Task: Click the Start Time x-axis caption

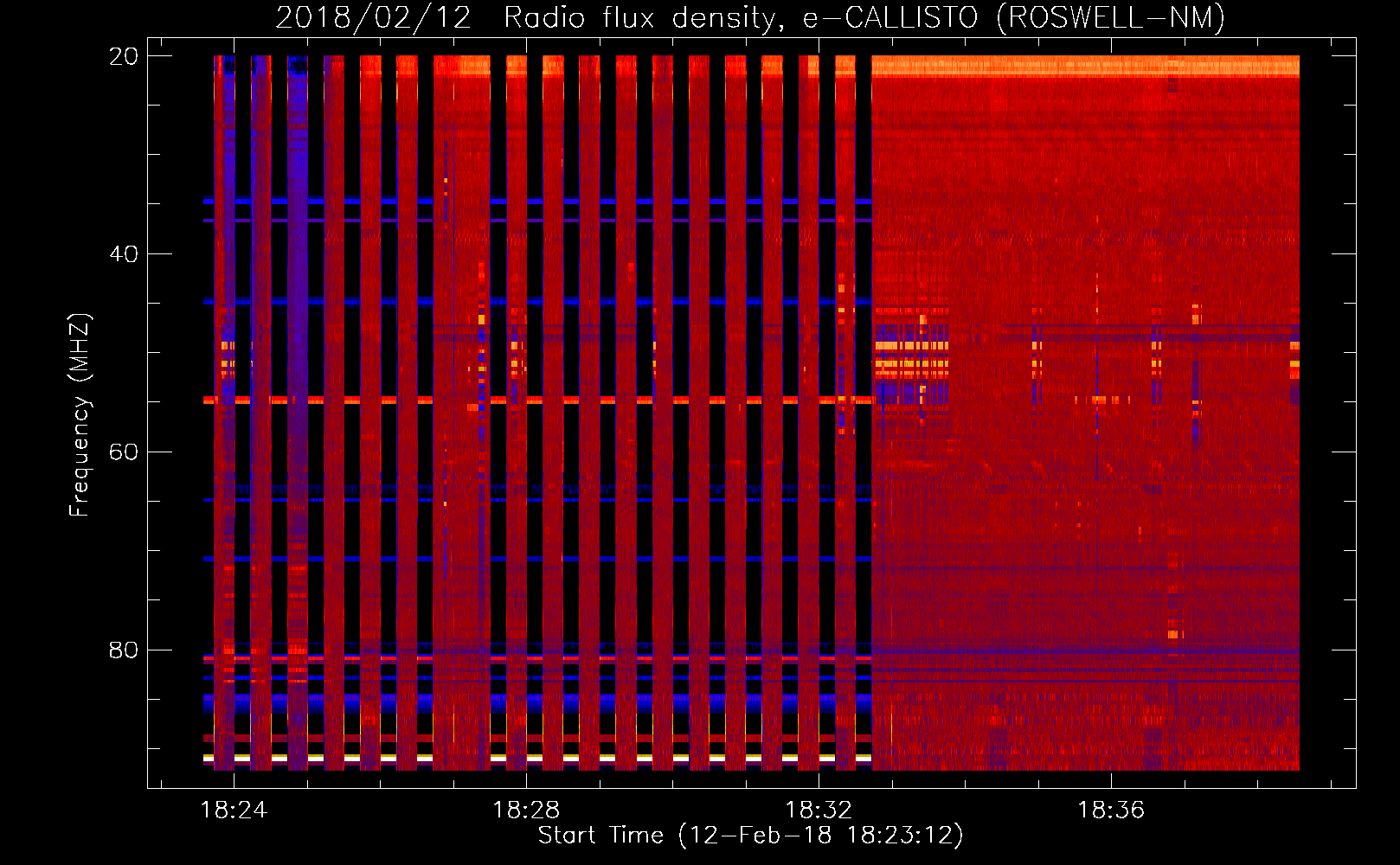Action: pyautogui.click(x=749, y=836)
